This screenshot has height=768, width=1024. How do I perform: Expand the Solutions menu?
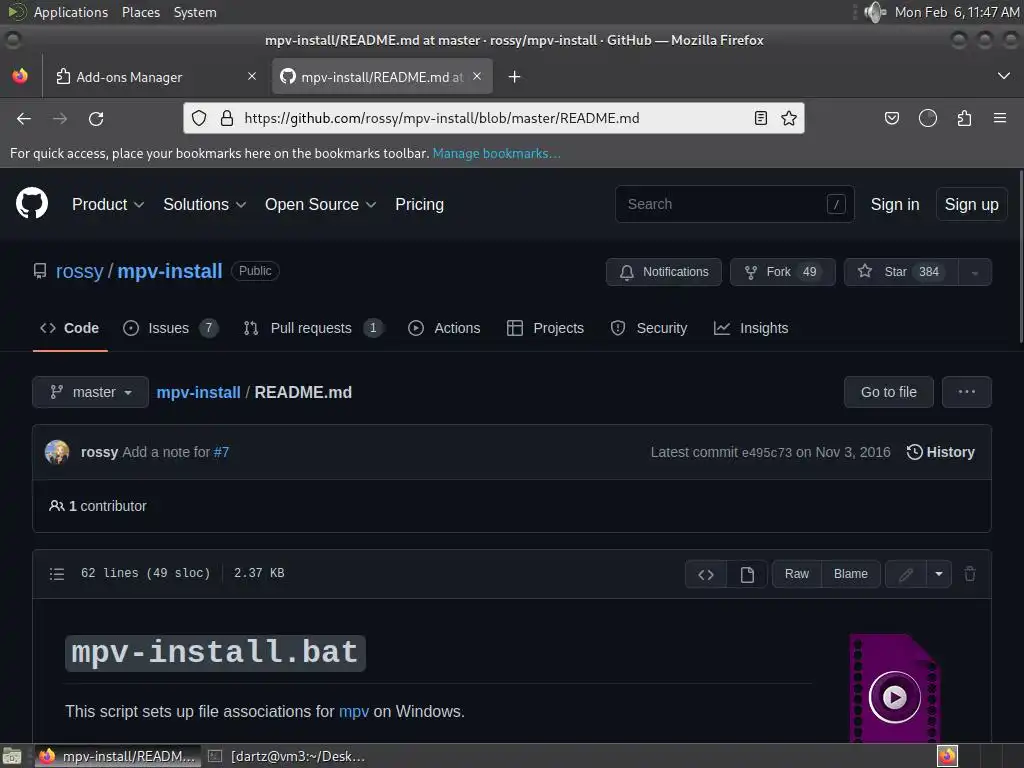[x=204, y=204]
